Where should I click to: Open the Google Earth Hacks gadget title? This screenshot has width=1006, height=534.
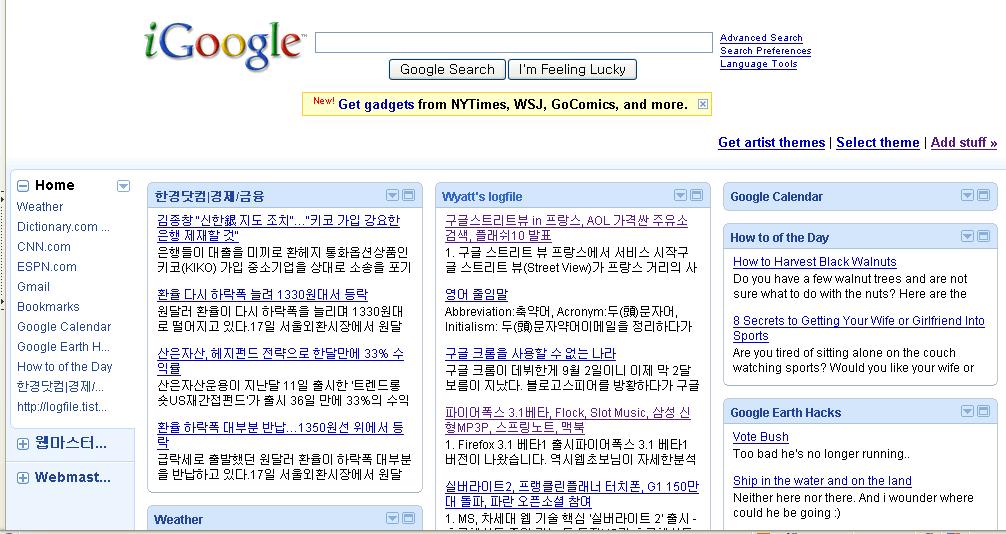click(x=785, y=413)
